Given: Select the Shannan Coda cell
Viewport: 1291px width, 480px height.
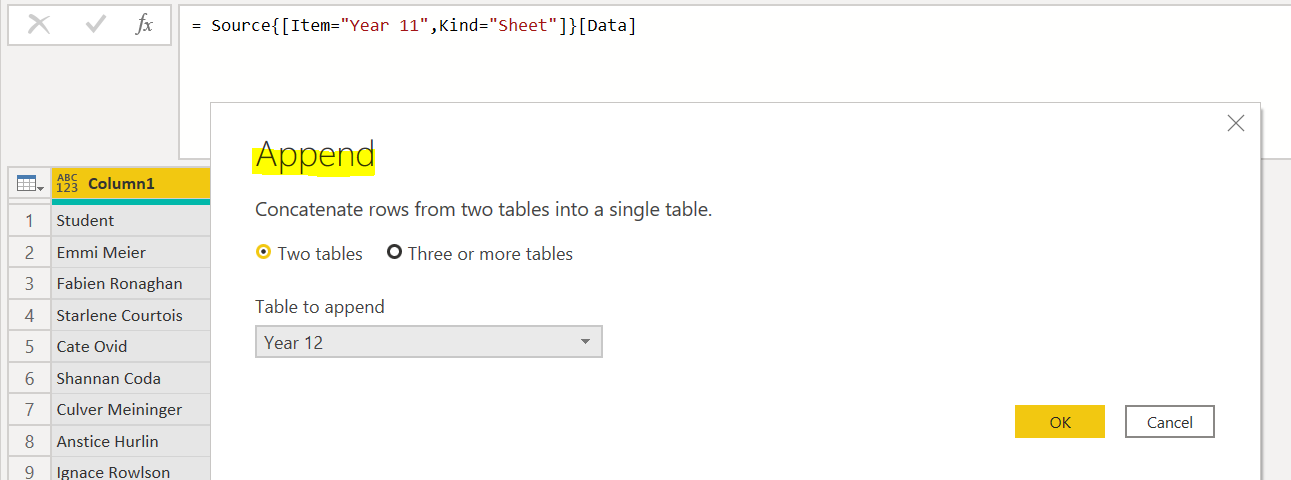Looking at the screenshot, I should (x=130, y=378).
